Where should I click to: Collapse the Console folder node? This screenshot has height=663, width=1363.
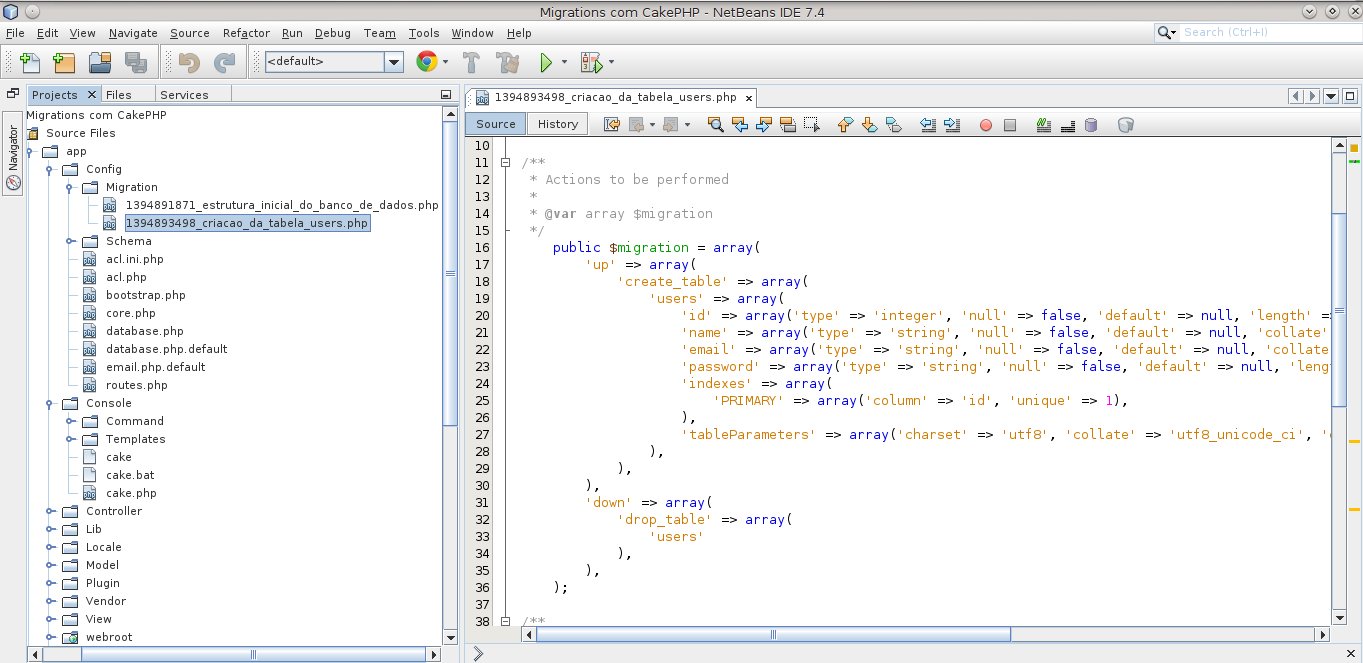click(x=51, y=403)
